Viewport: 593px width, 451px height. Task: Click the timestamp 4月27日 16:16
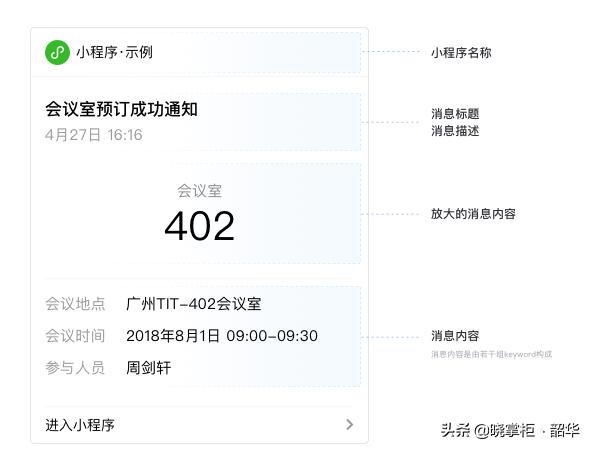coord(94,135)
